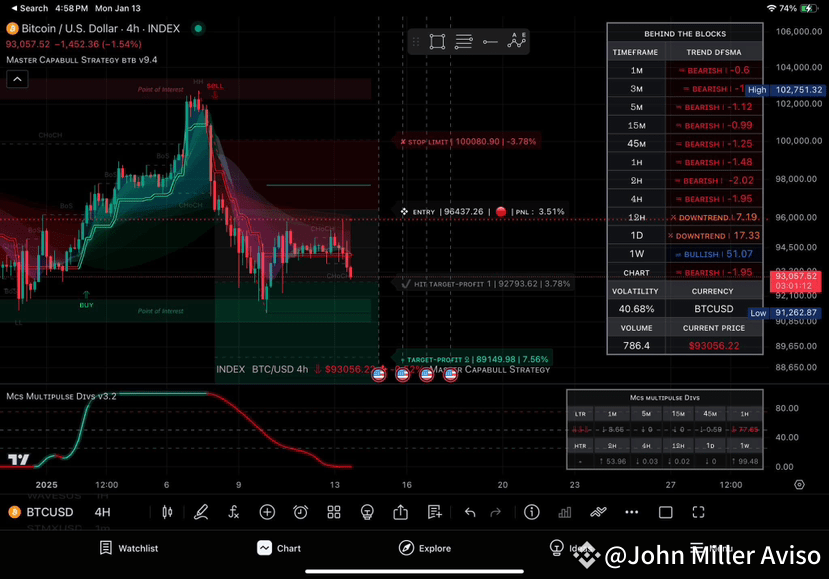829x579 pixels.
Task: Select the Horizontal Line tool
Action: point(490,42)
